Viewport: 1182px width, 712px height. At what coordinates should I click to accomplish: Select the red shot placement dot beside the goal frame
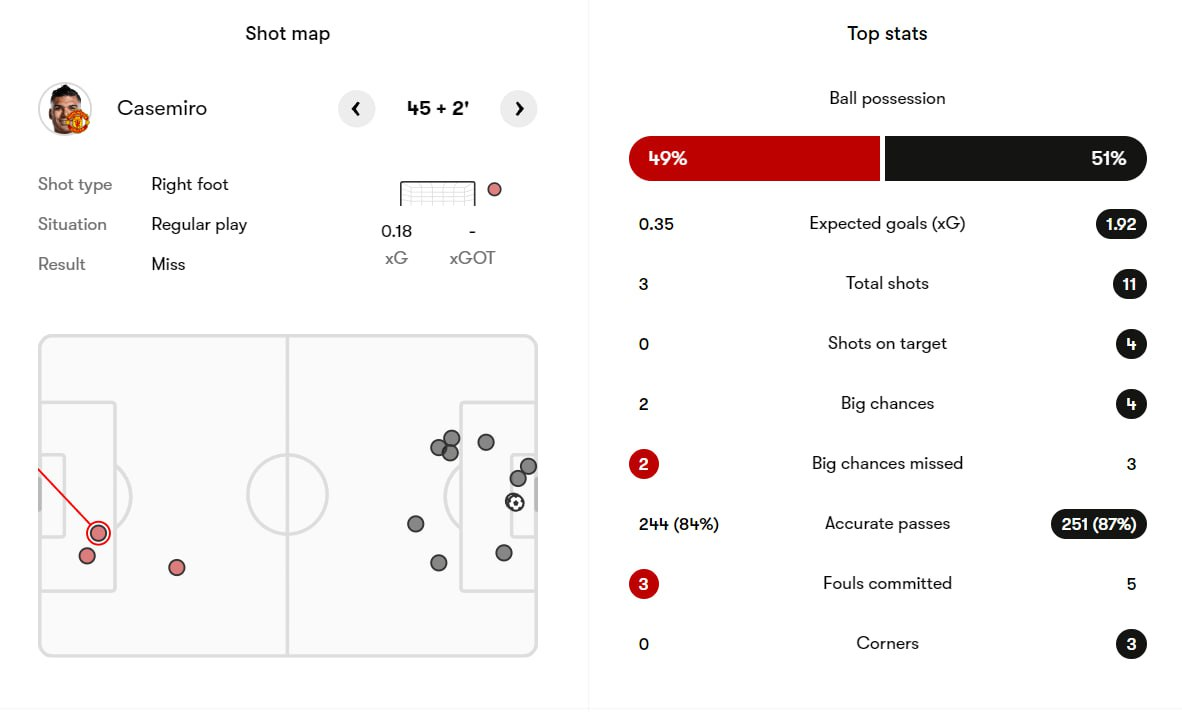click(x=494, y=189)
